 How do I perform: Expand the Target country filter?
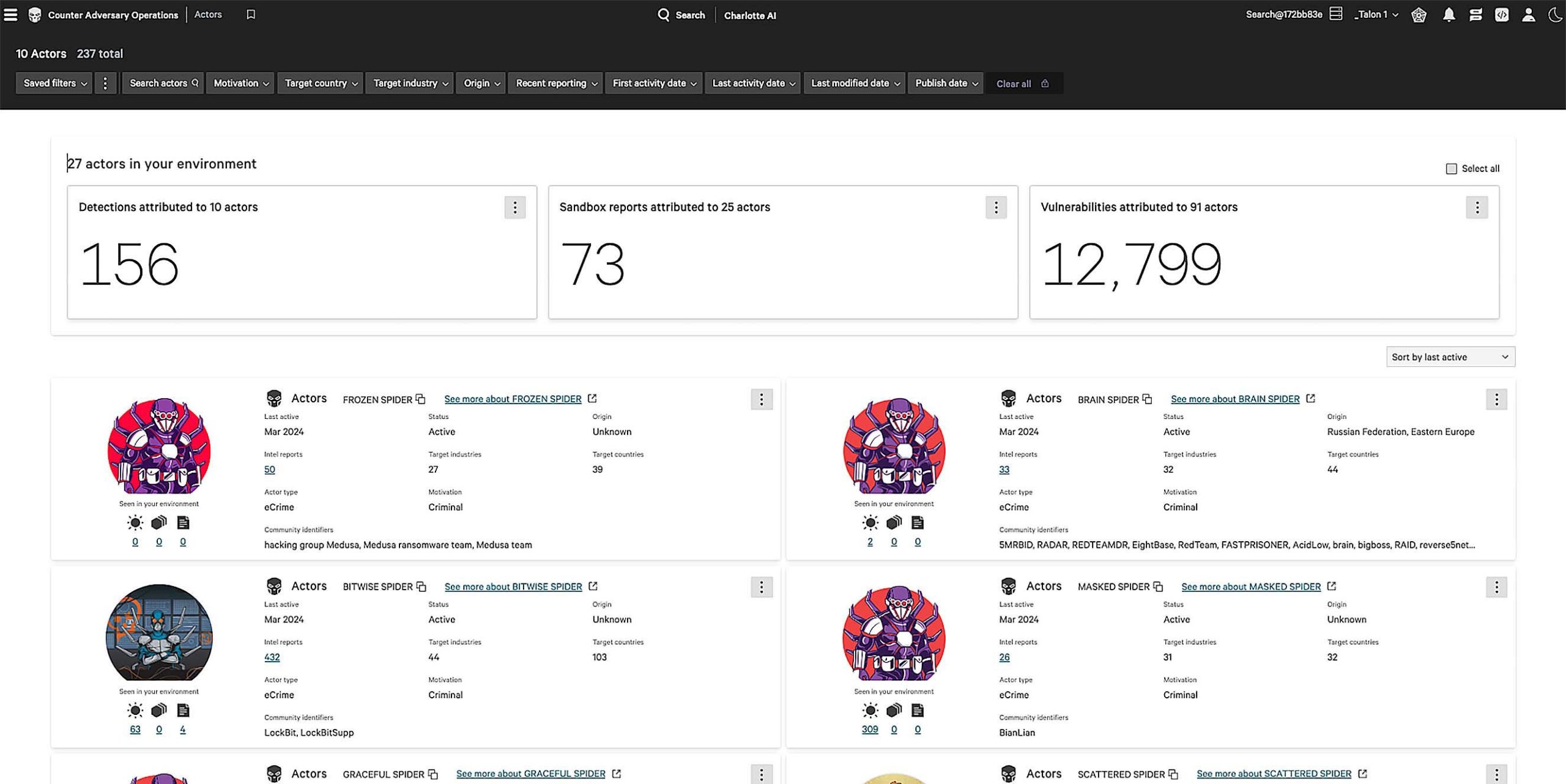click(319, 83)
